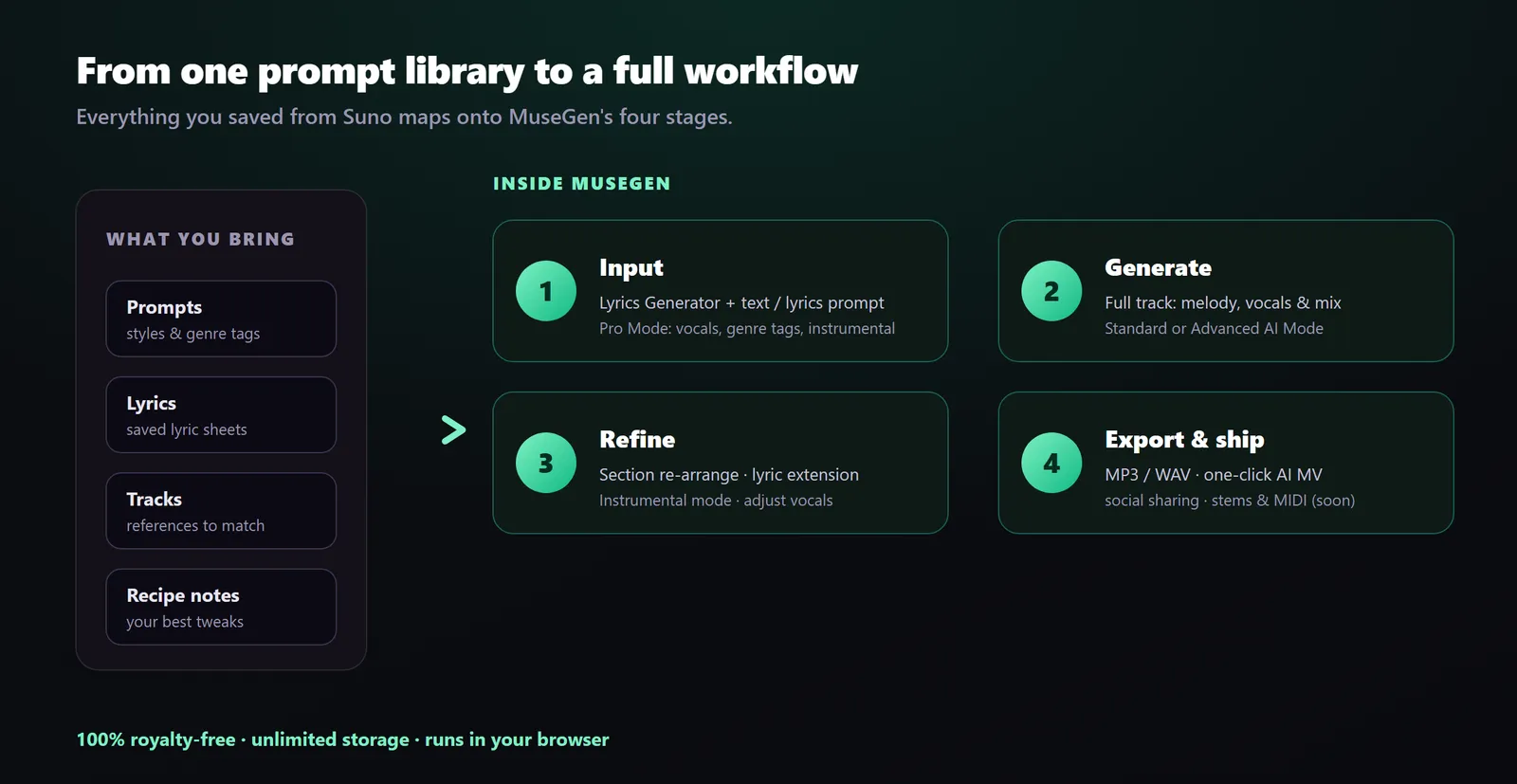Click the INSIDE MUSEGEN heading

click(x=581, y=184)
